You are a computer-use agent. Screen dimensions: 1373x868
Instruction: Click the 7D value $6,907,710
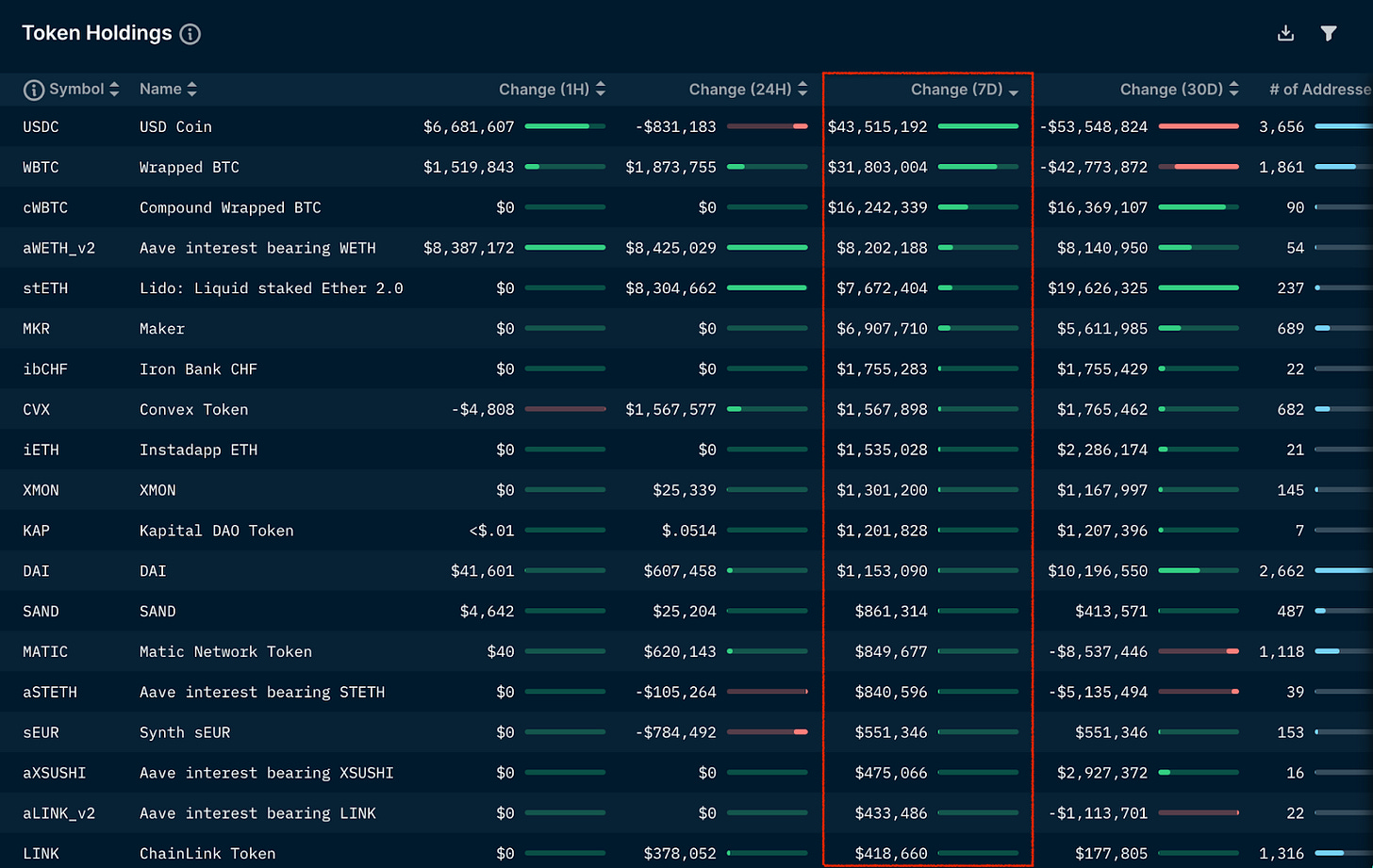[x=883, y=329]
